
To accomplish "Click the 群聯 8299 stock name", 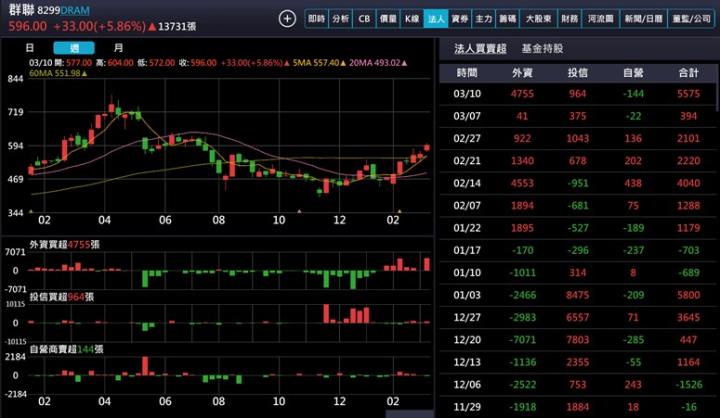I will pyautogui.click(x=34, y=10).
